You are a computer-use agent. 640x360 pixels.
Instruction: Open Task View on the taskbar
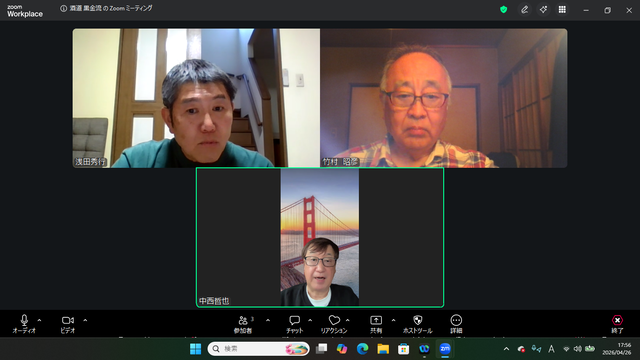pos(322,349)
